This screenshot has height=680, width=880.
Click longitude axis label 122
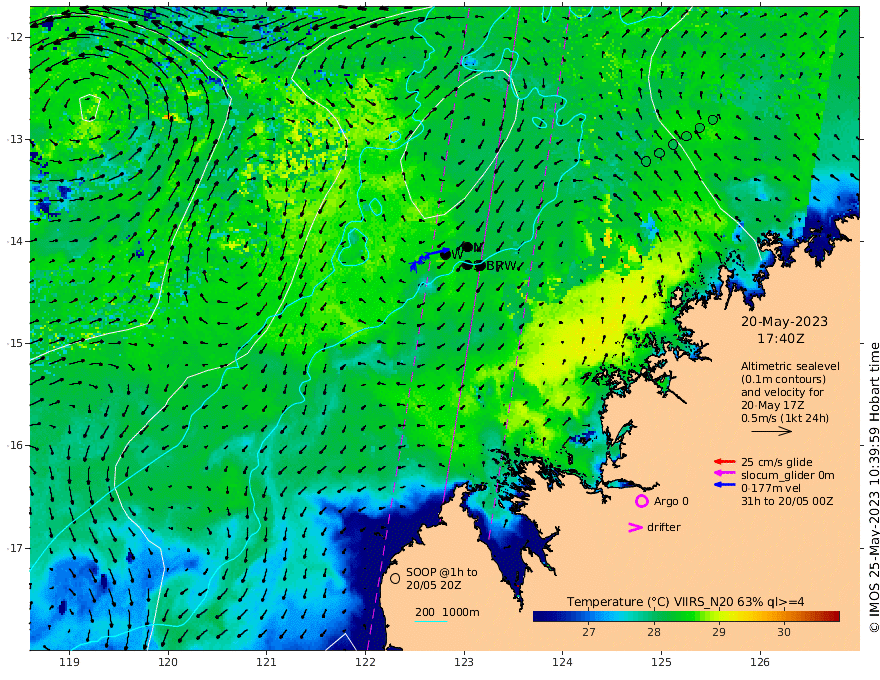pyautogui.click(x=365, y=663)
